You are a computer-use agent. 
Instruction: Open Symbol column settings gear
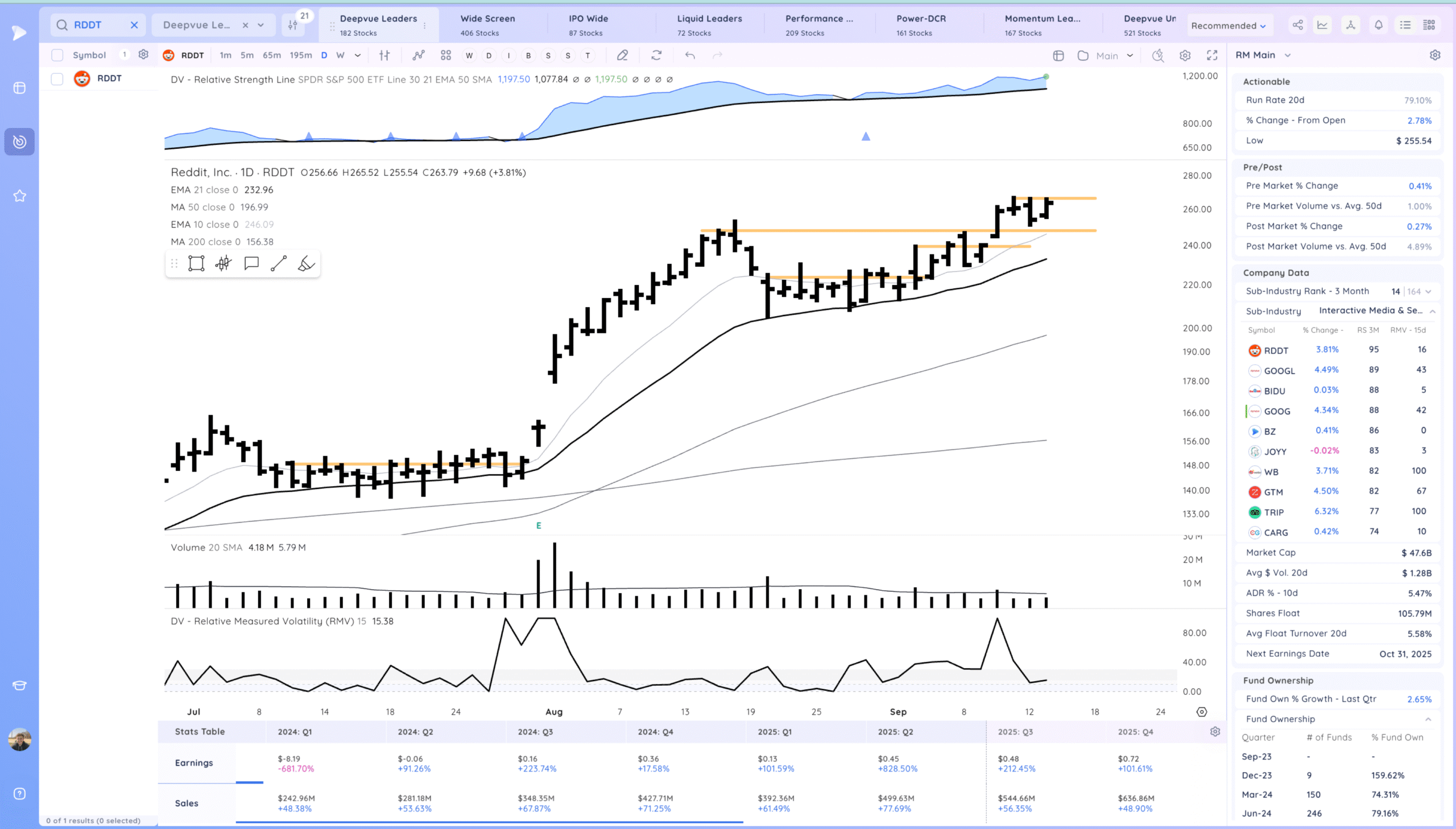click(x=143, y=55)
